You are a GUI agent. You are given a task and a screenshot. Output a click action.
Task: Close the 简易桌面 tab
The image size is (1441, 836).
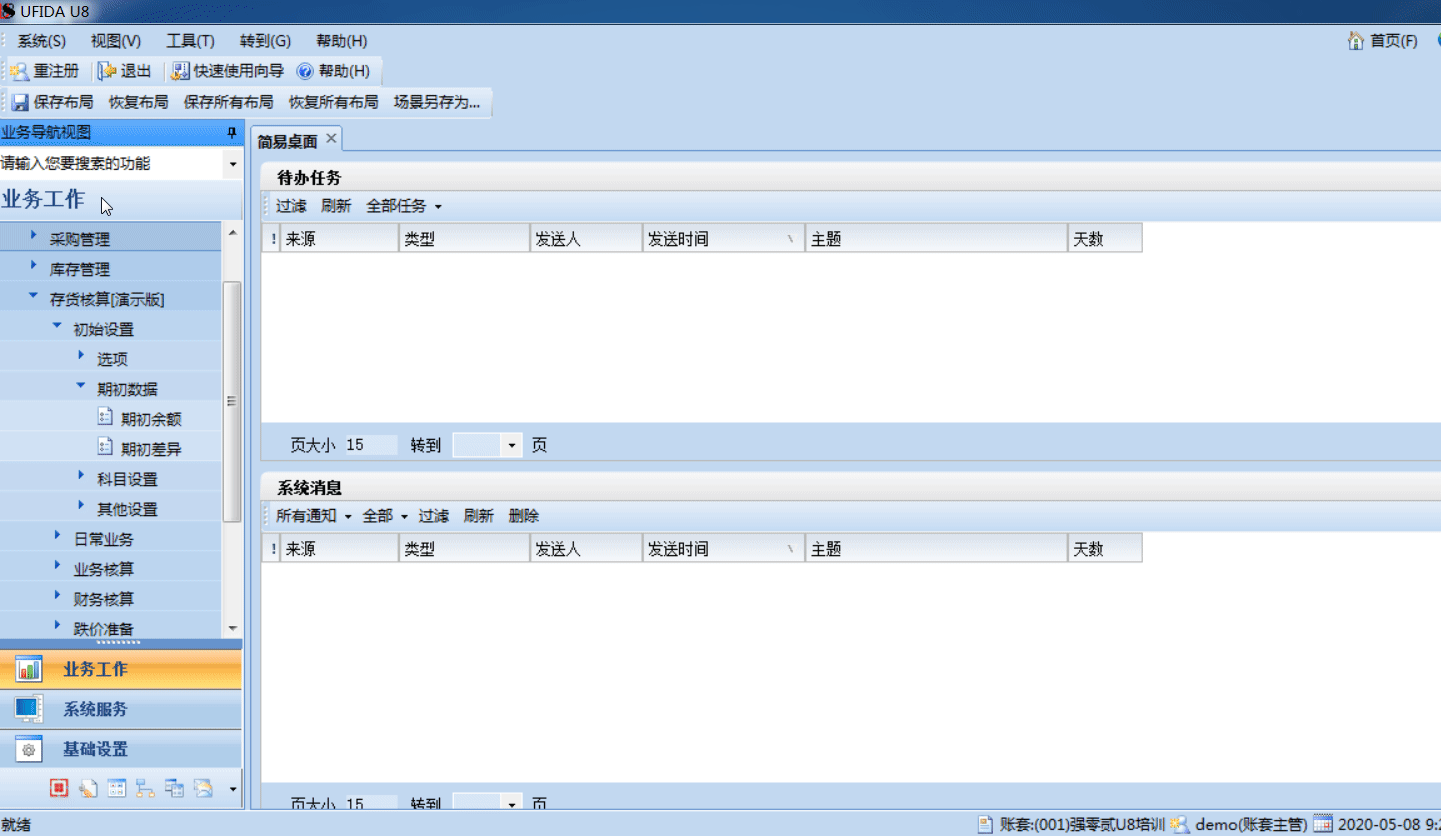pyautogui.click(x=332, y=138)
